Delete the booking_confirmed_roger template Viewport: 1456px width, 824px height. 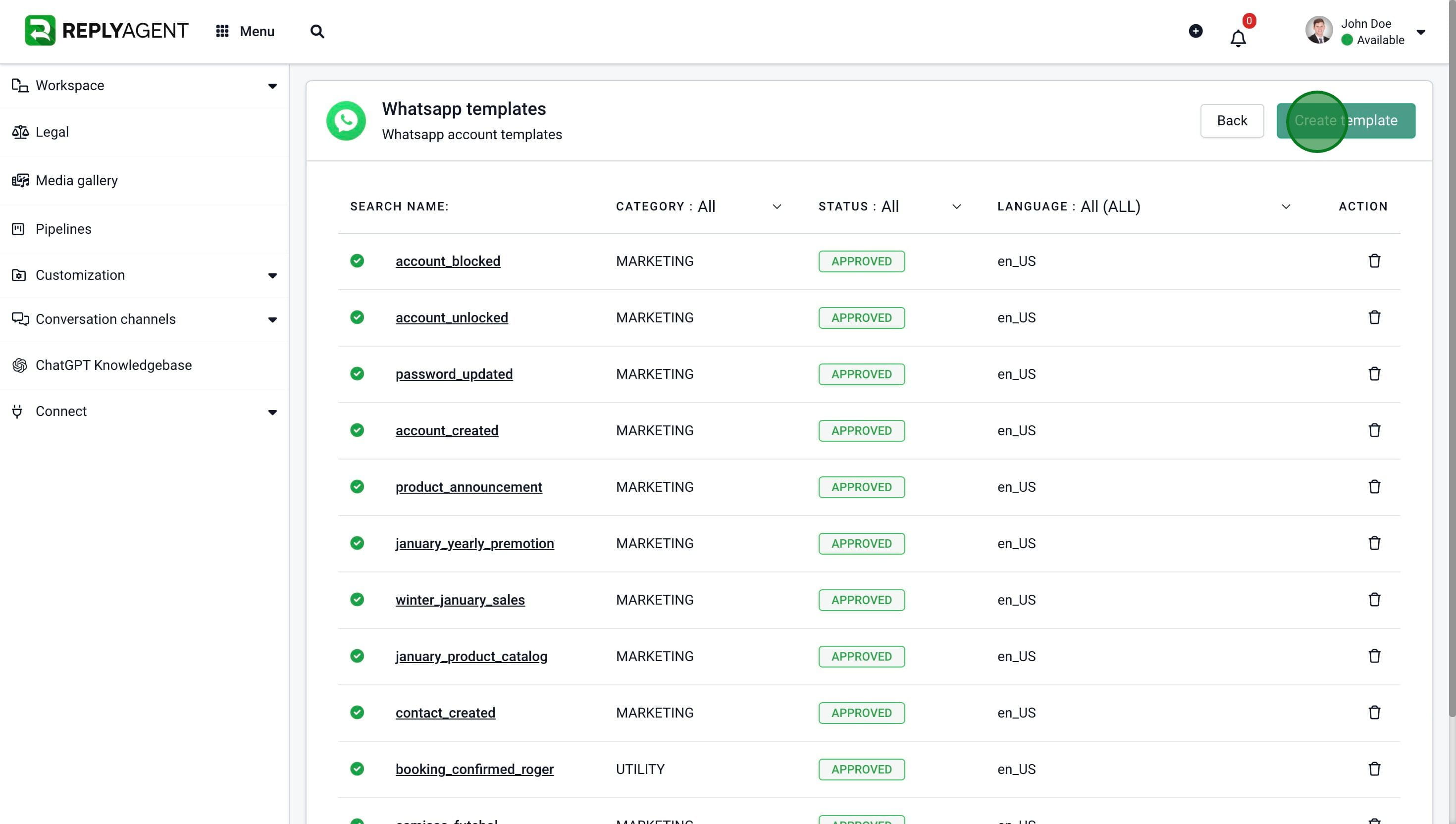tap(1374, 769)
